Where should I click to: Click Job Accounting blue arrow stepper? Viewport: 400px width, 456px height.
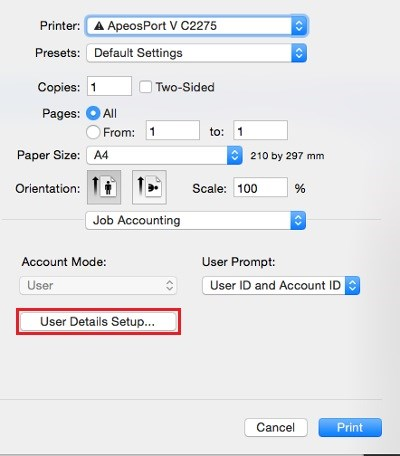tap(298, 220)
